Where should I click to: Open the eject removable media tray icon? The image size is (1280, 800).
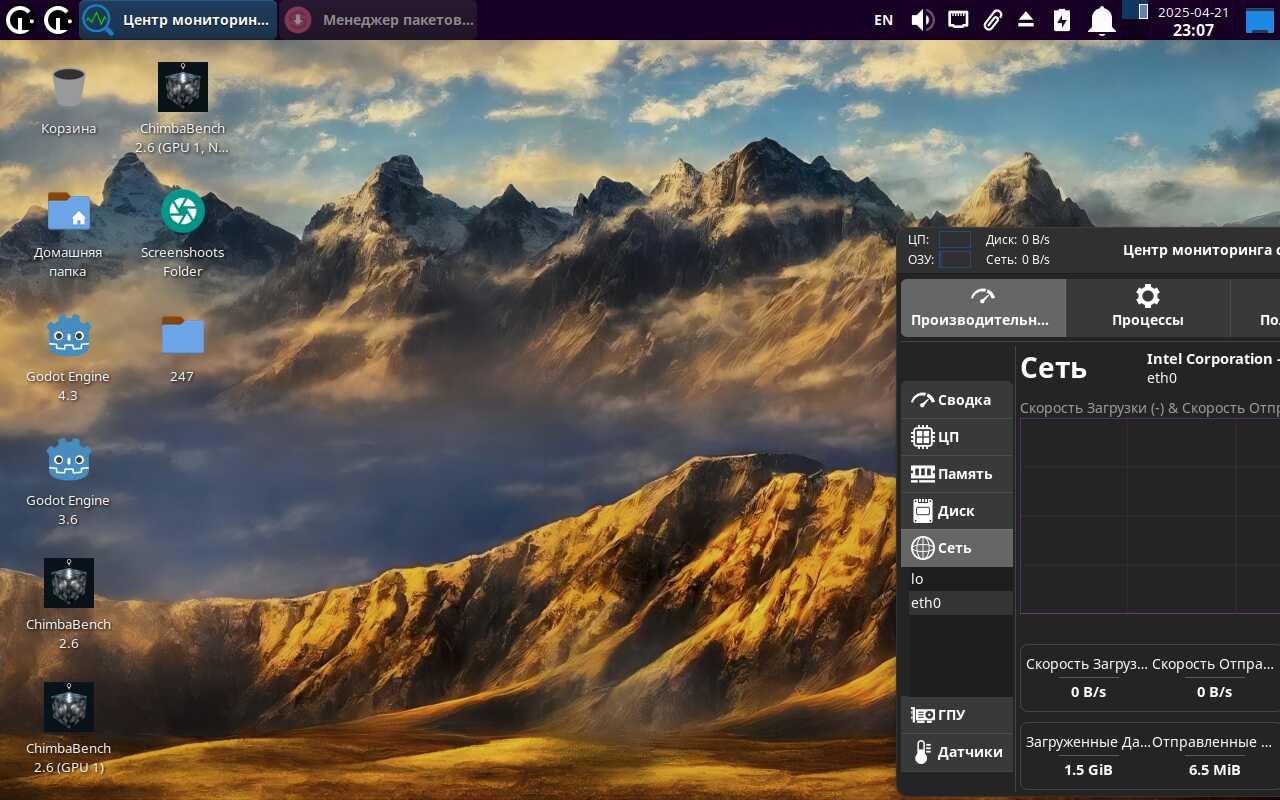(x=1026, y=19)
